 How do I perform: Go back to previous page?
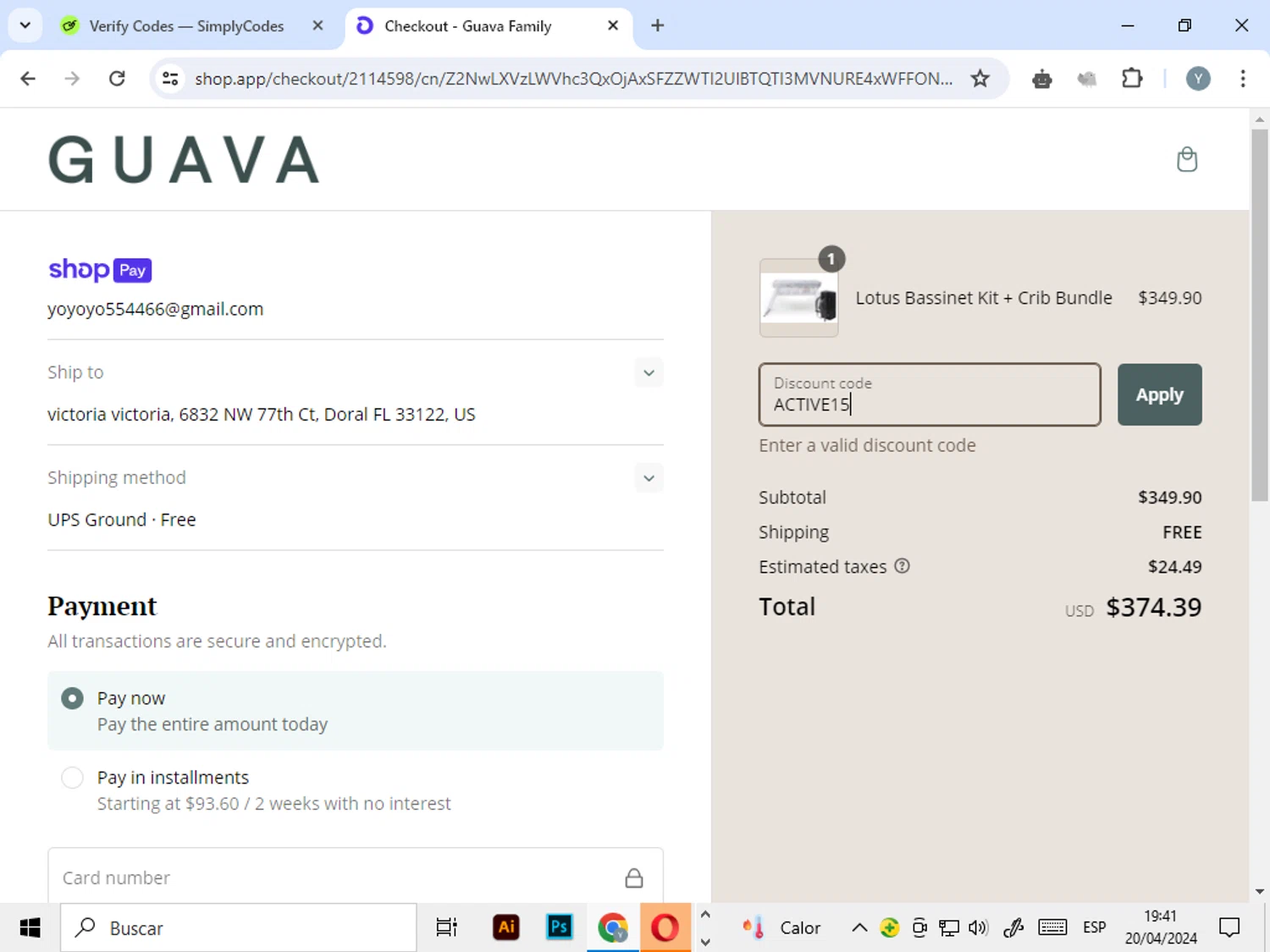28,79
